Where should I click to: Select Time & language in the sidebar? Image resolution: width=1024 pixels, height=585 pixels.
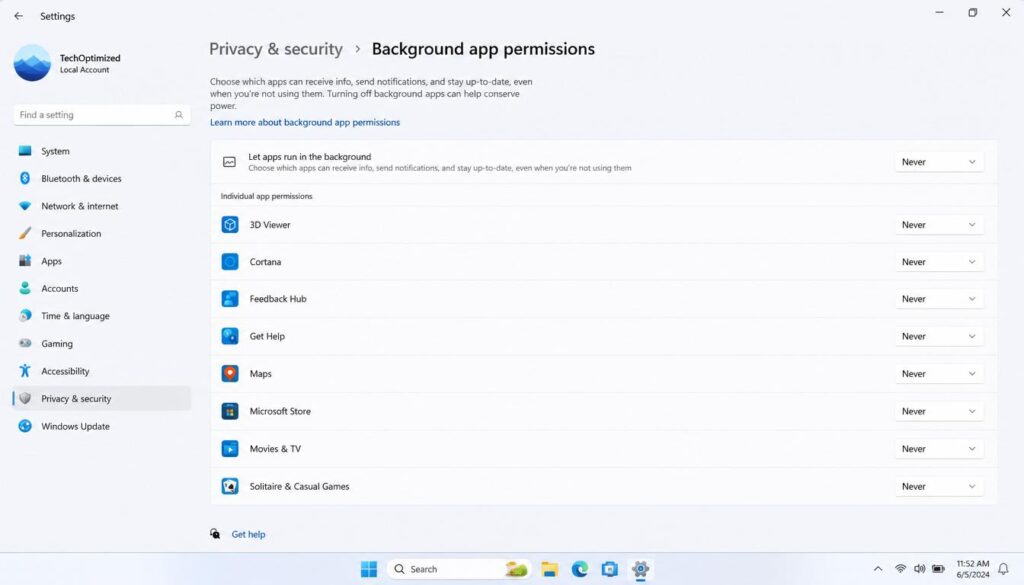tap(101, 316)
